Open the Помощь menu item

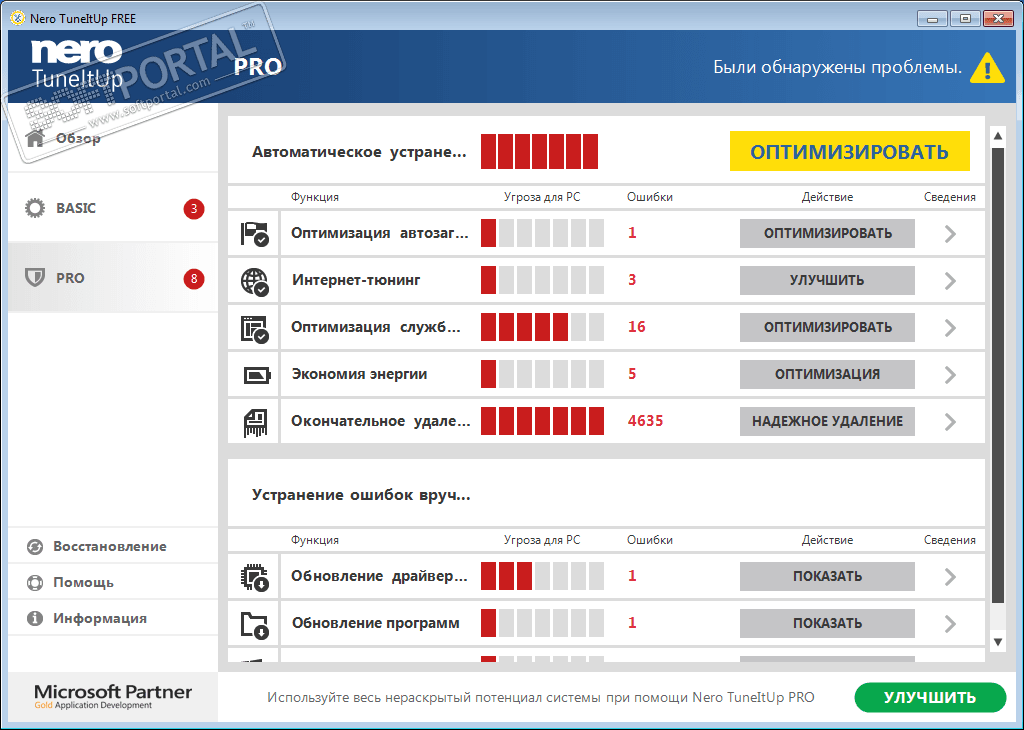tap(113, 582)
